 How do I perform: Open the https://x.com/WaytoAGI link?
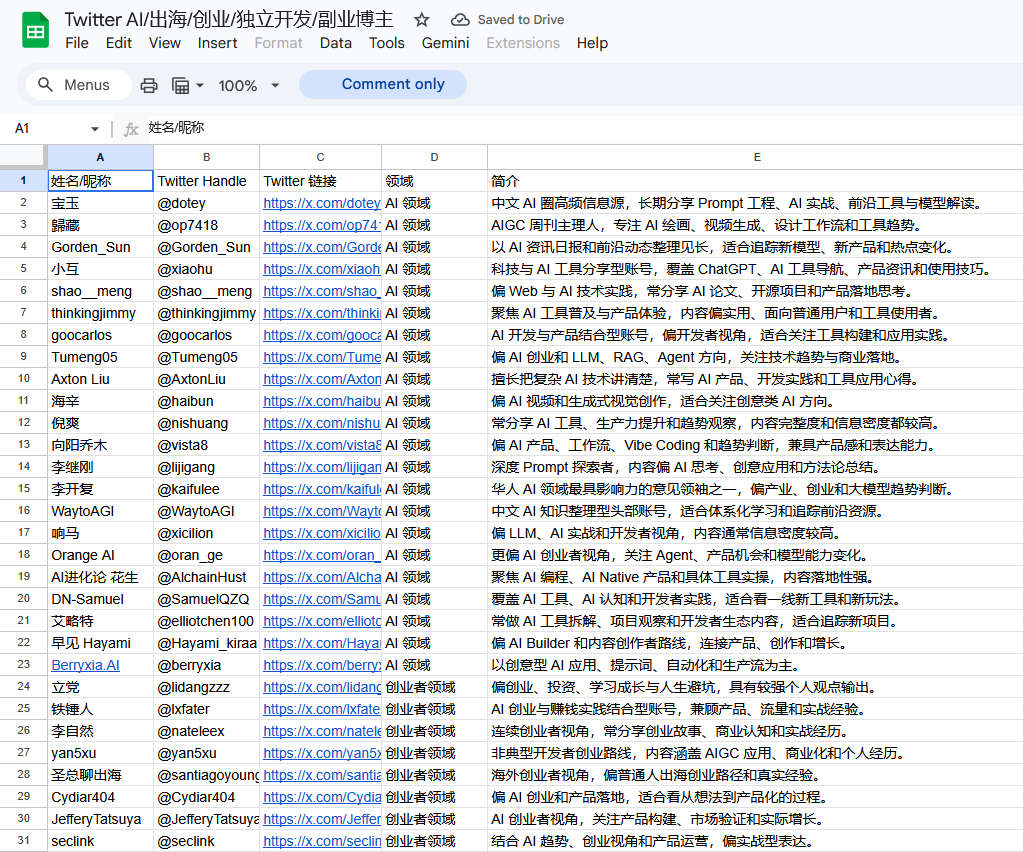(x=322, y=511)
